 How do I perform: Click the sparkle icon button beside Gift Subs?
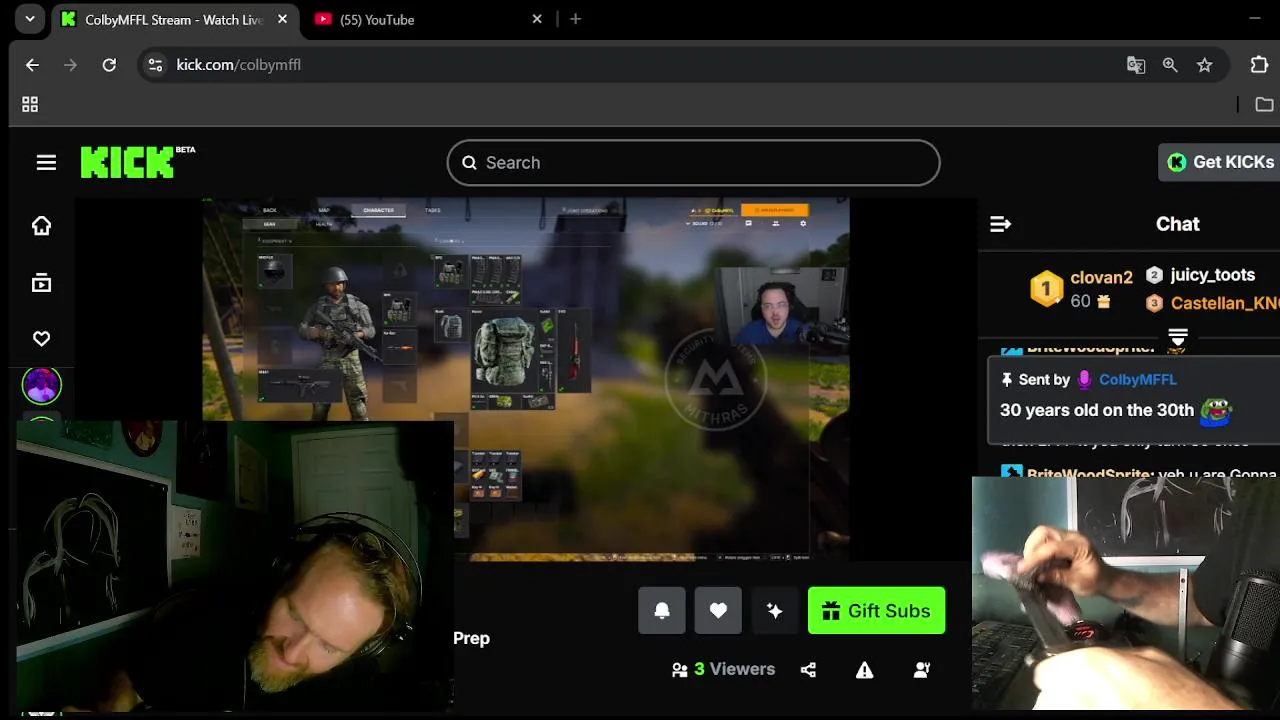tap(774, 611)
